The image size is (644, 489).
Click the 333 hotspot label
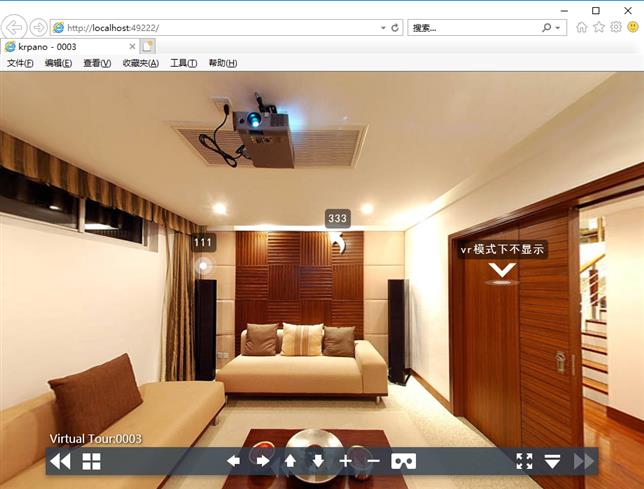[x=338, y=218]
